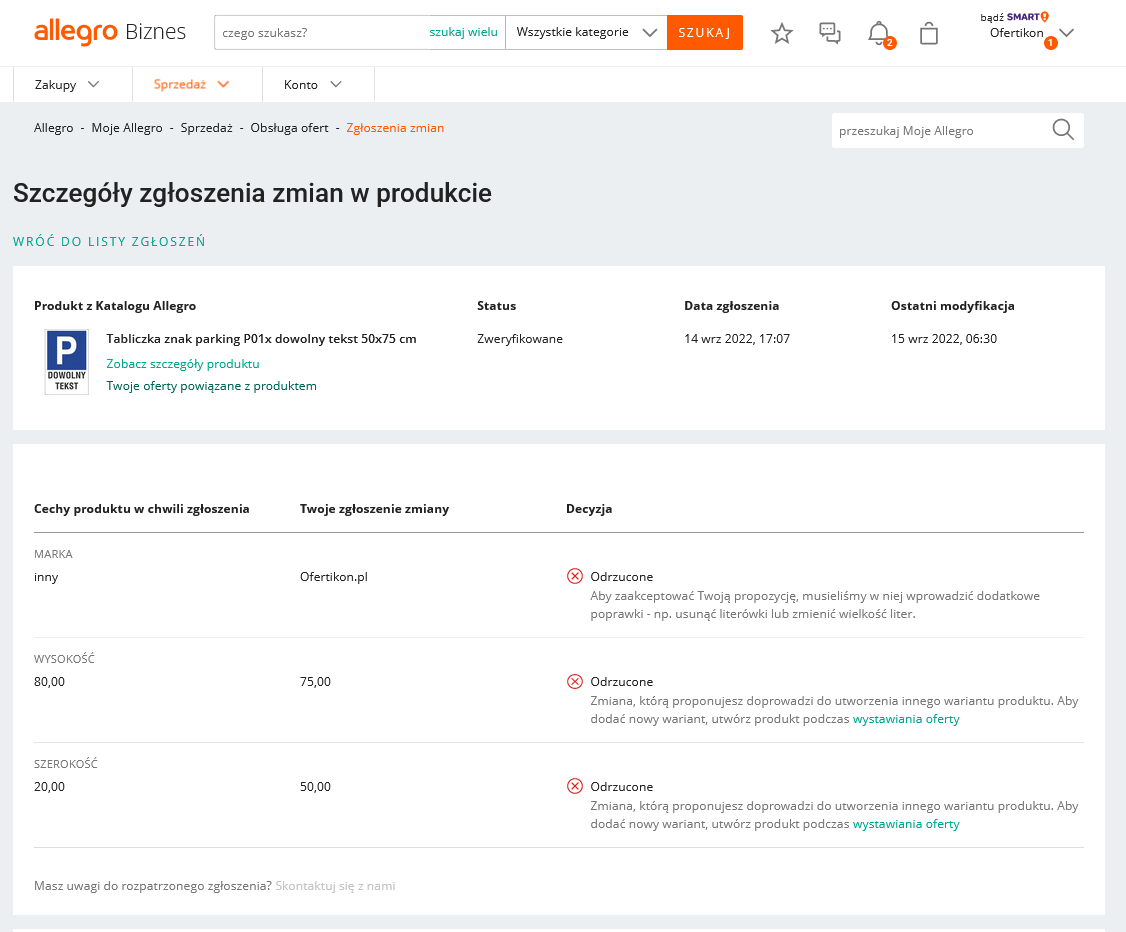Click the magnifier in Moje Allegro search
Viewport: 1126px width, 932px height.
pos(1062,130)
